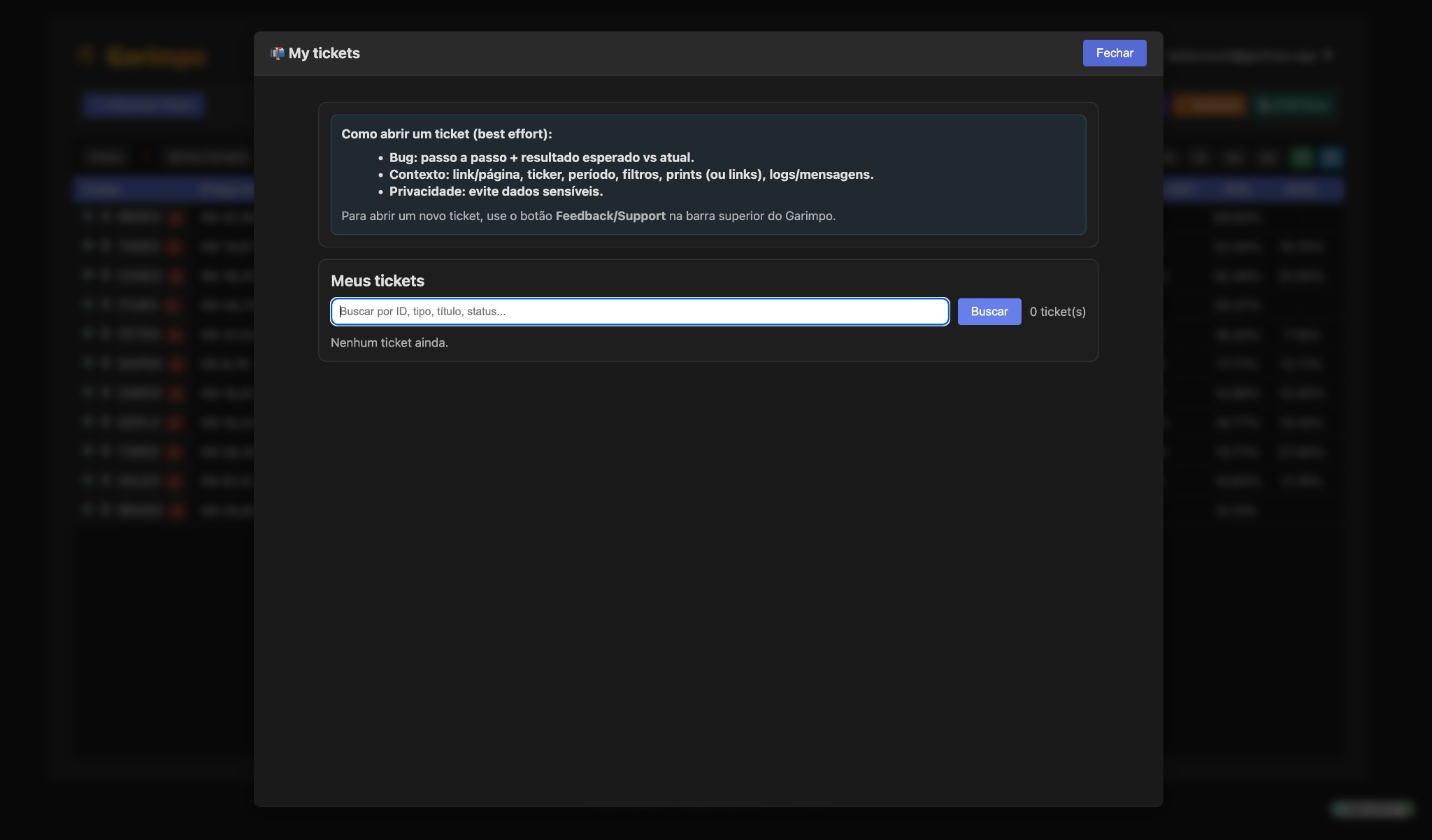Click the 'Meus tickets' section heading
The height and width of the screenshot is (840, 1432).
click(377, 281)
